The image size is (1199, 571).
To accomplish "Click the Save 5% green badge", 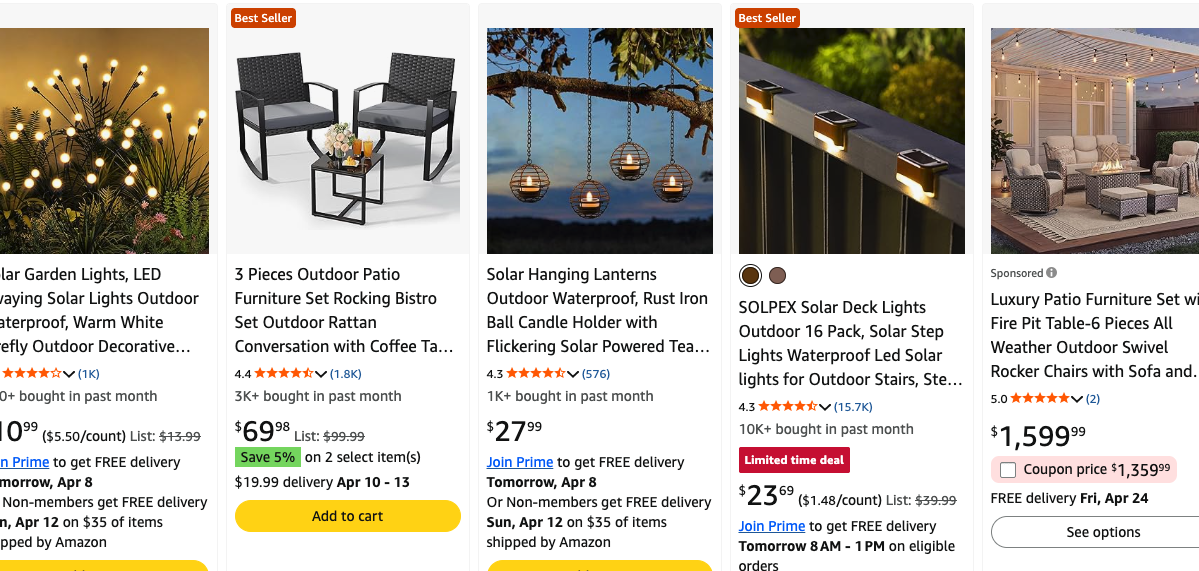I will pos(267,457).
